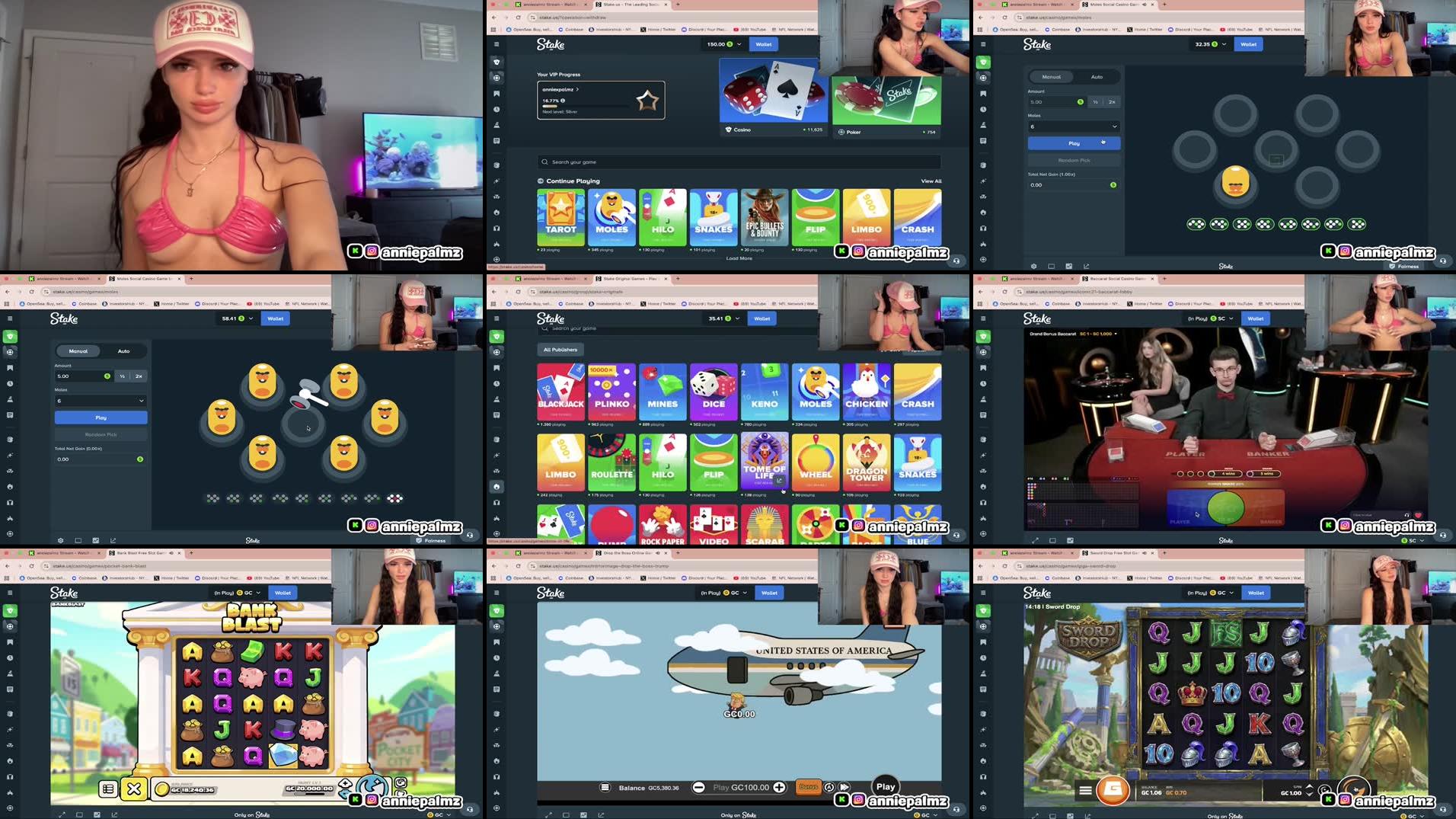Screen dimensions: 1456x819
Task: Click settings gear below 32.35 balance Moles game
Action: [1033, 266]
